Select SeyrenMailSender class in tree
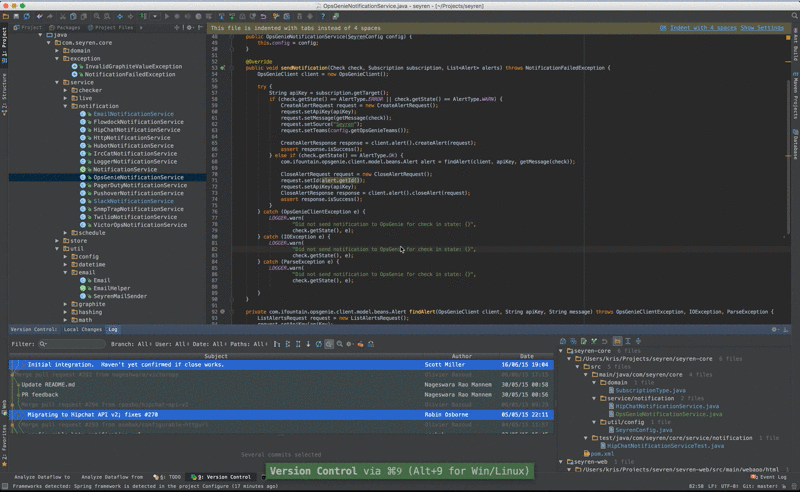The width and height of the screenshot is (800, 492). 120,296
